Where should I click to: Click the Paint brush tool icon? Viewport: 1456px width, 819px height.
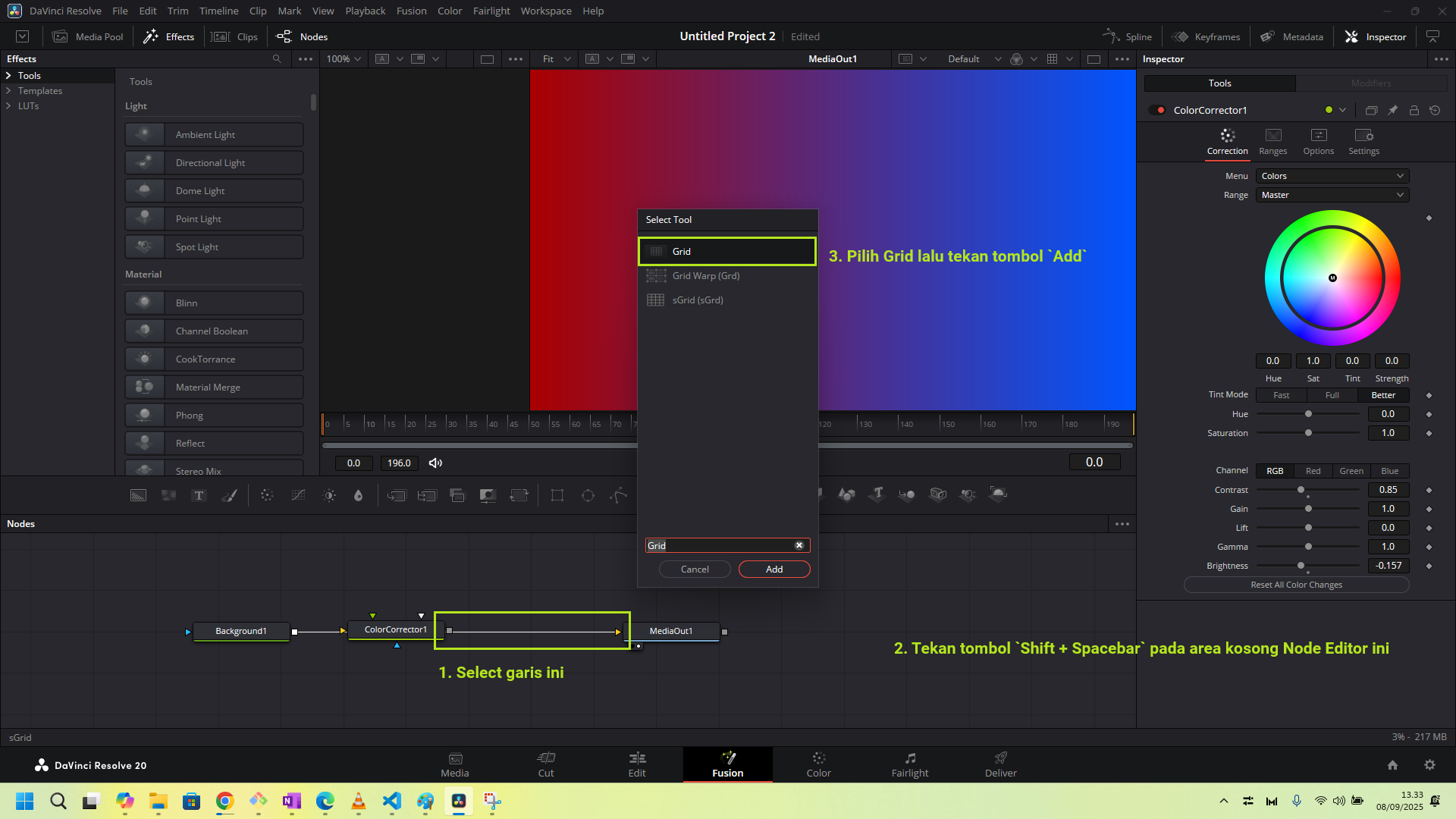tap(229, 495)
